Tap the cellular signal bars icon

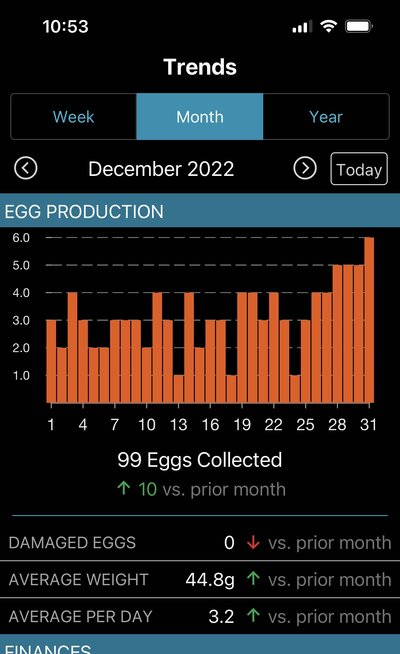tap(302, 27)
